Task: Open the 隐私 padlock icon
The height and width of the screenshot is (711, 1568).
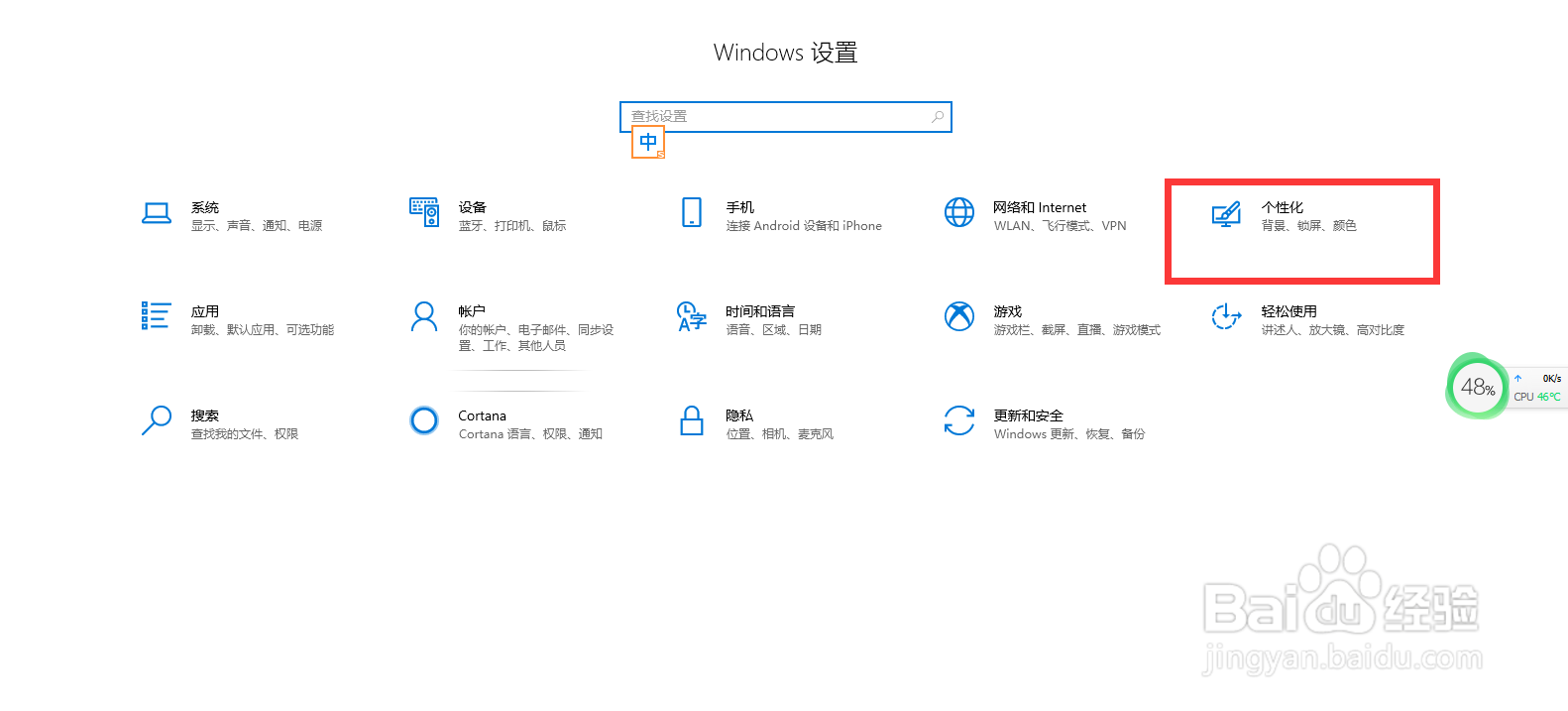Action: [692, 420]
